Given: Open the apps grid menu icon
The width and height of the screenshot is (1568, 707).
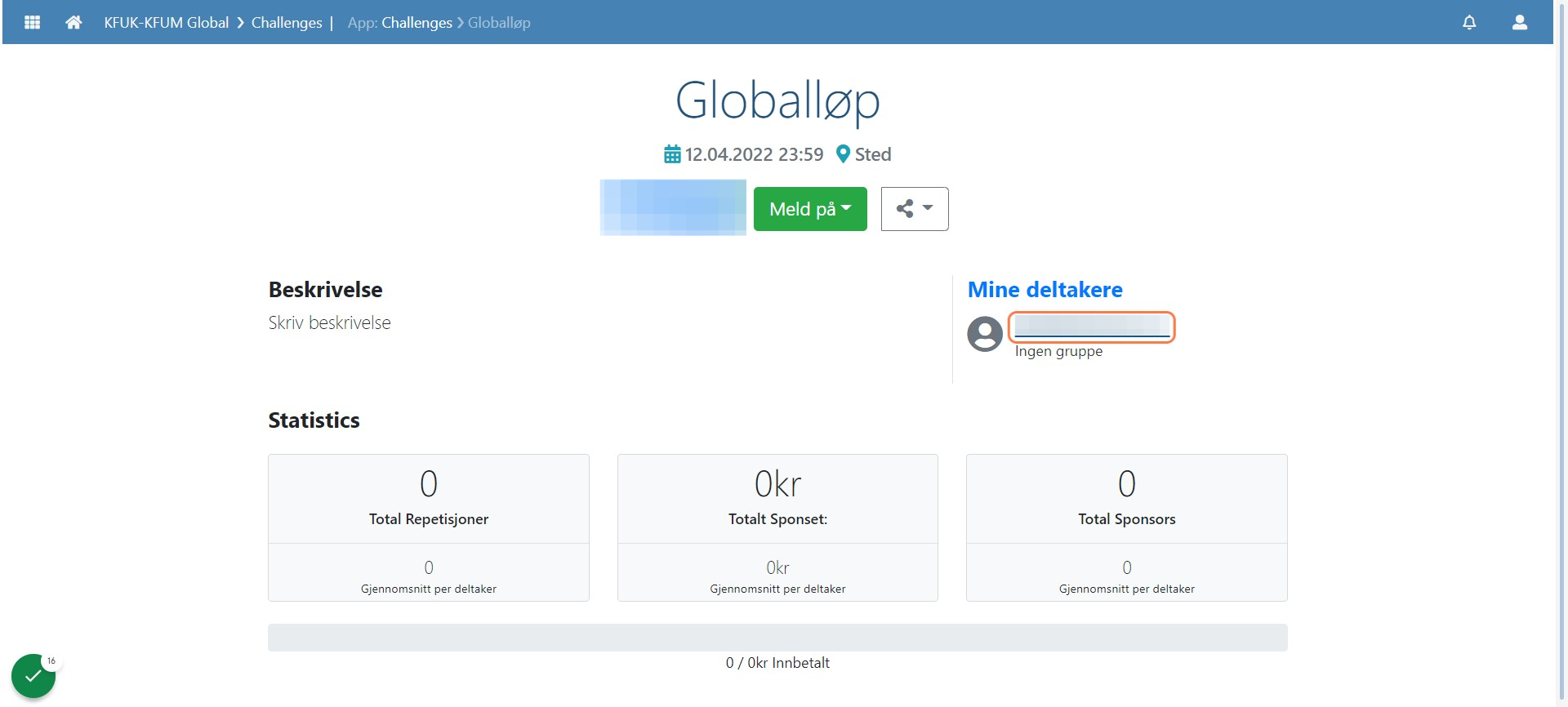Looking at the screenshot, I should point(33,22).
